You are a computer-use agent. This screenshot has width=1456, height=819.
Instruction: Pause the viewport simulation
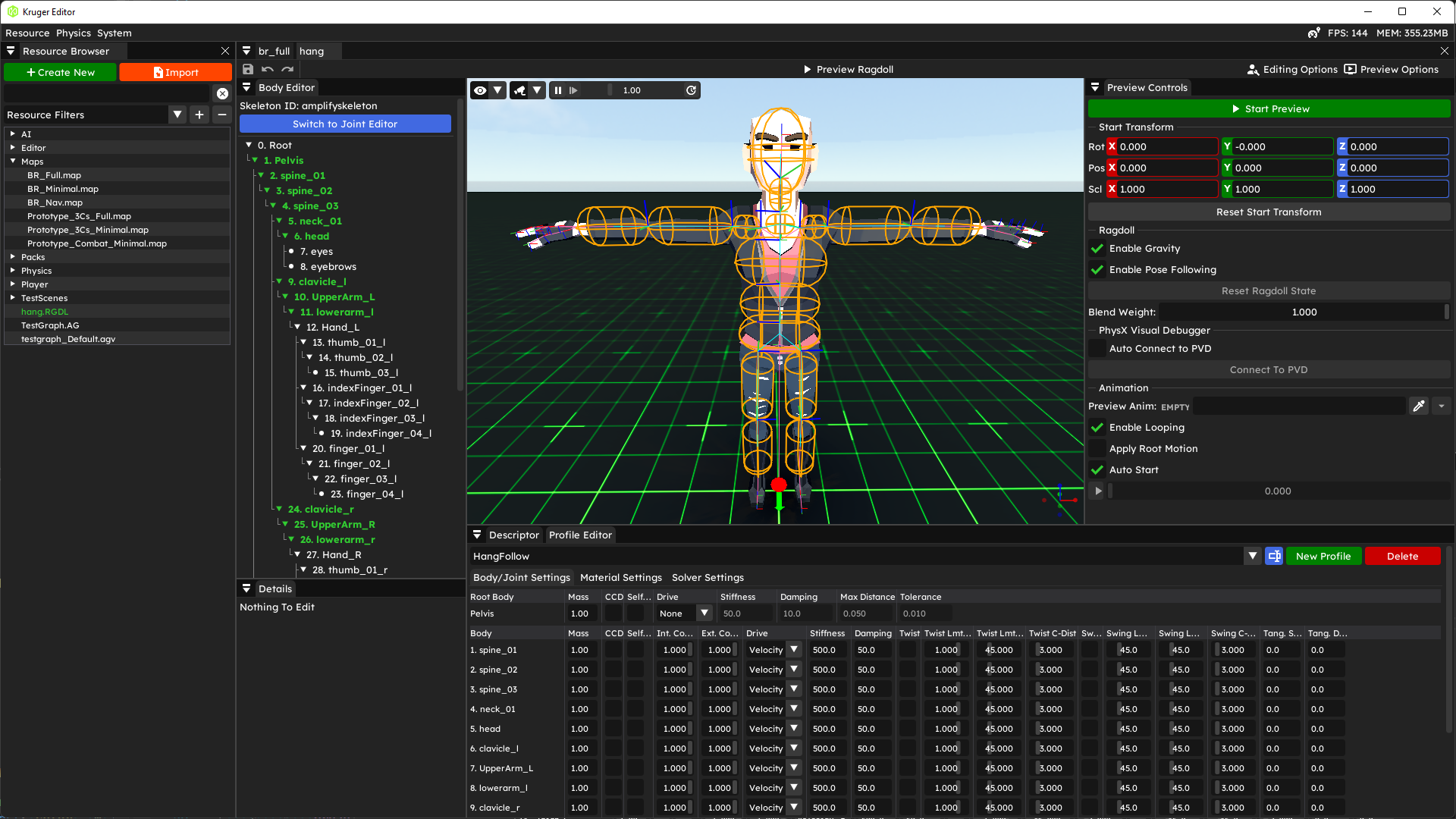558,90
